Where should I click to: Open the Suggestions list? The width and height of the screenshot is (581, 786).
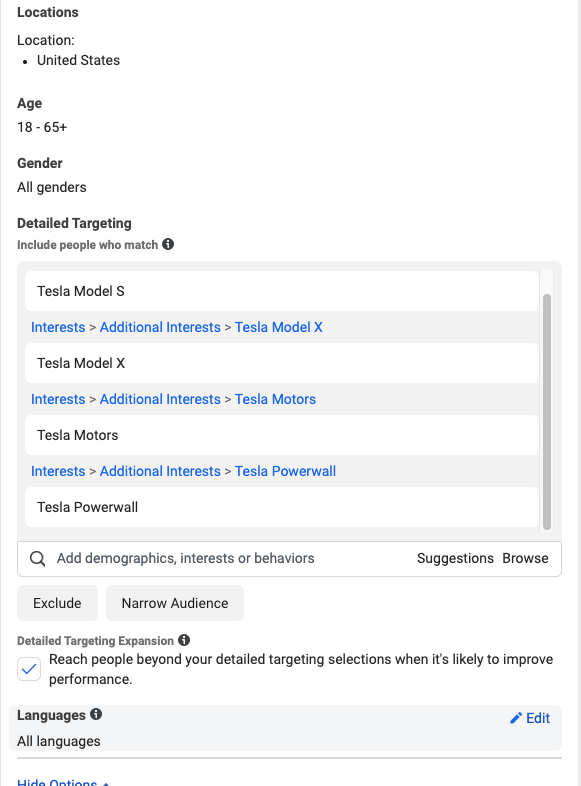pos(455,558)
